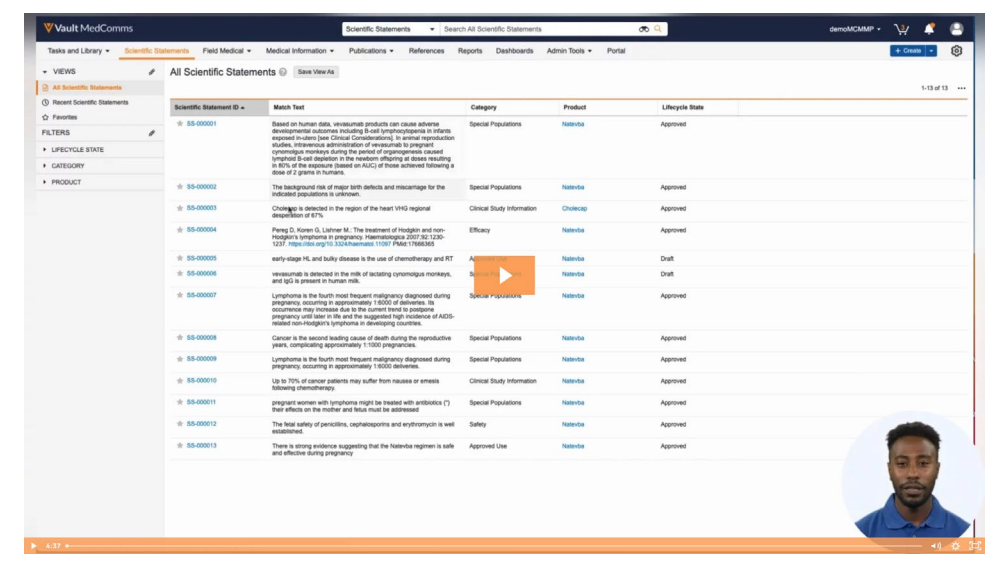Open video settings gear in player bar

coord(955,546)
